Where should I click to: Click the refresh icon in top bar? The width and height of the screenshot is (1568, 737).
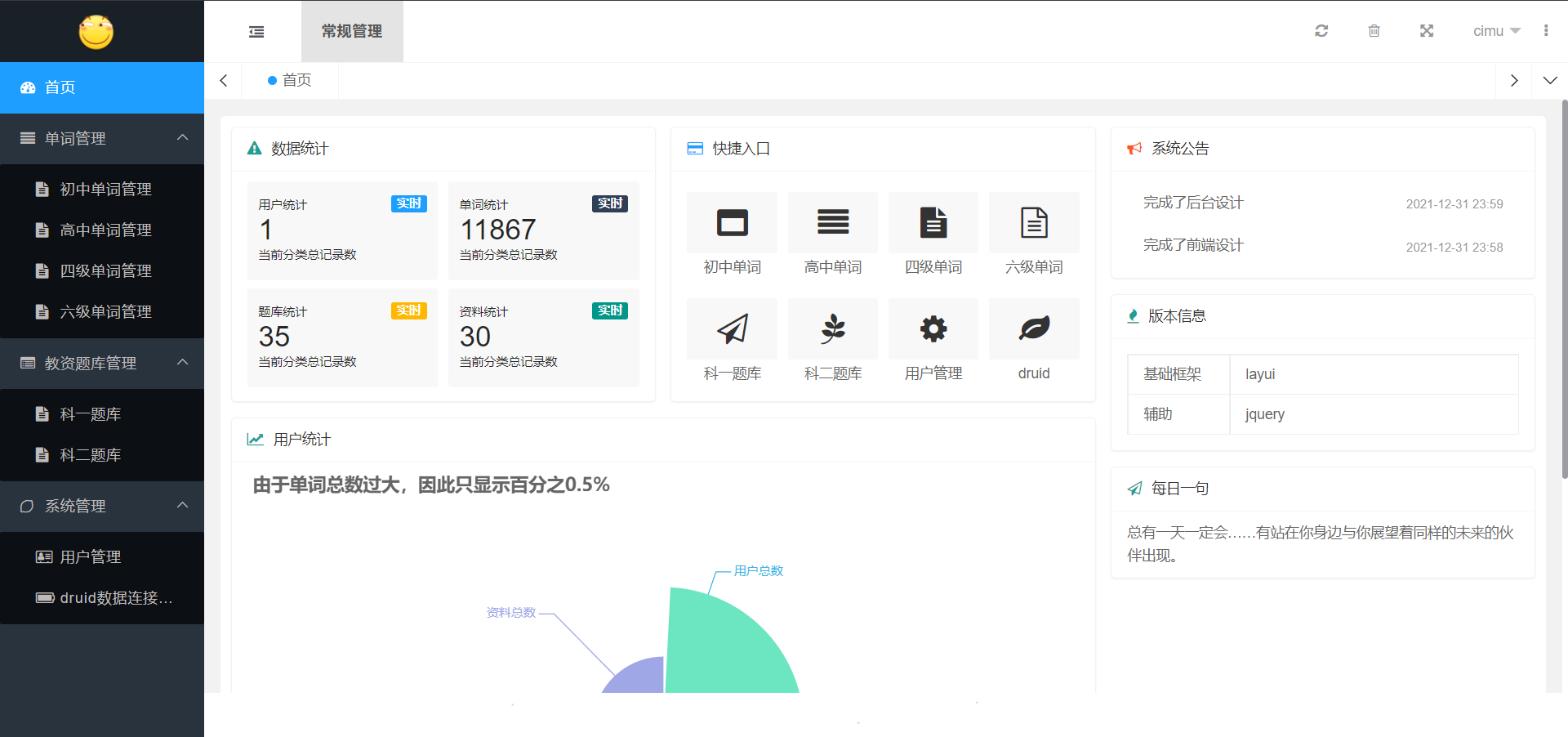tap(1321, 31)
